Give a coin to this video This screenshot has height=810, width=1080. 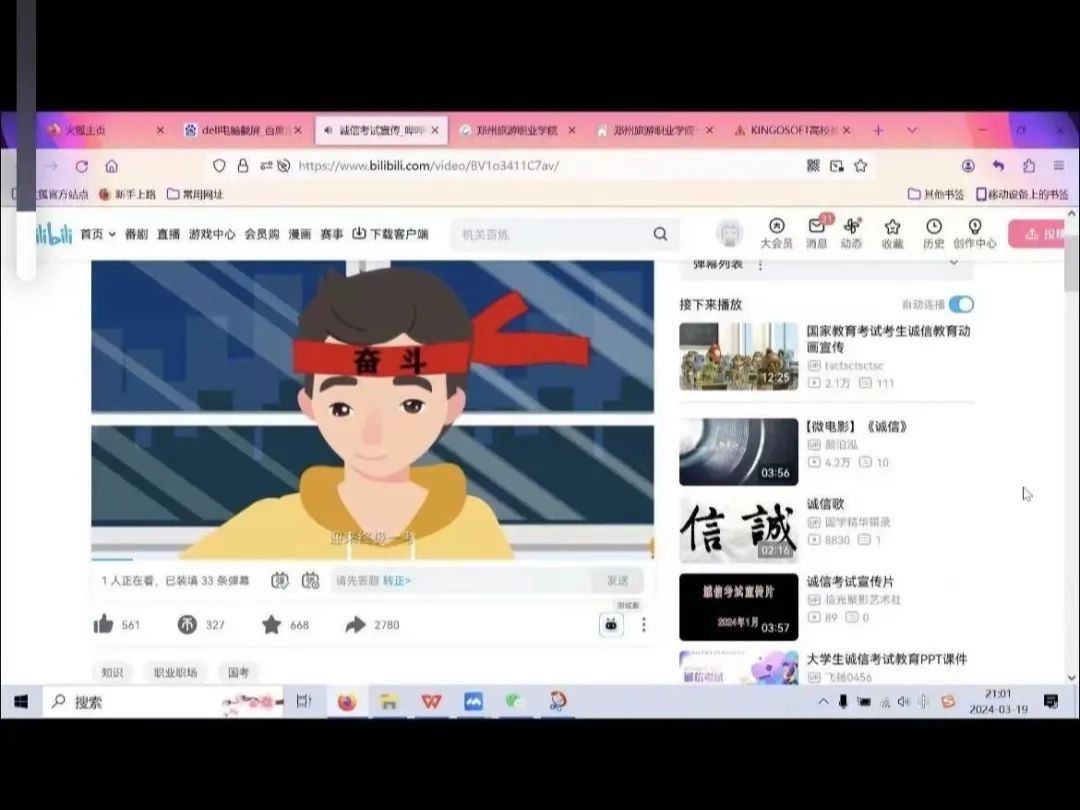[187, 625]
